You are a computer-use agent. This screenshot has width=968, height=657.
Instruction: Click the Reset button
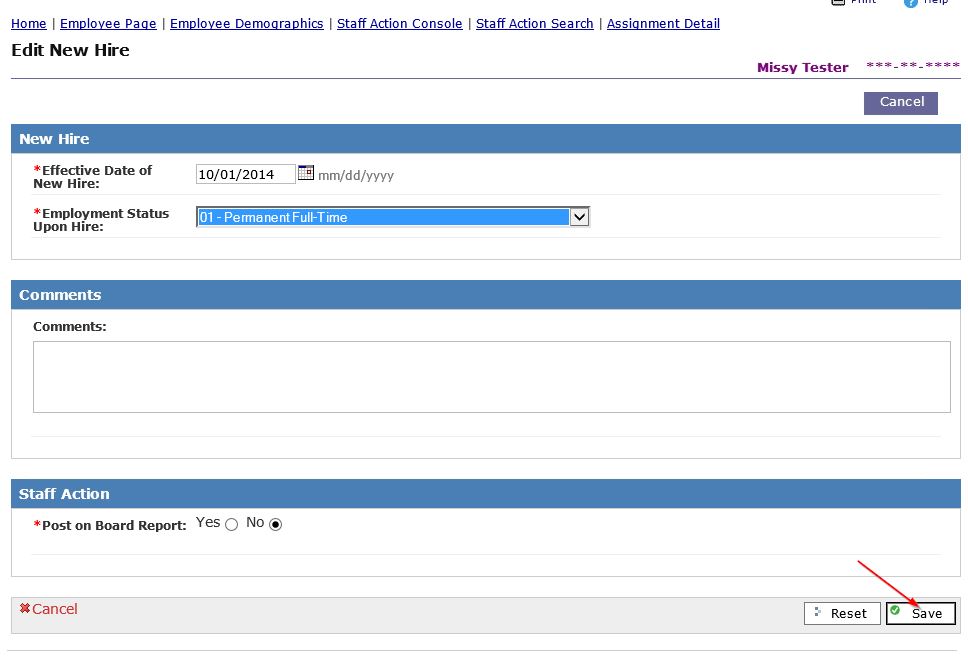(842, 613)
